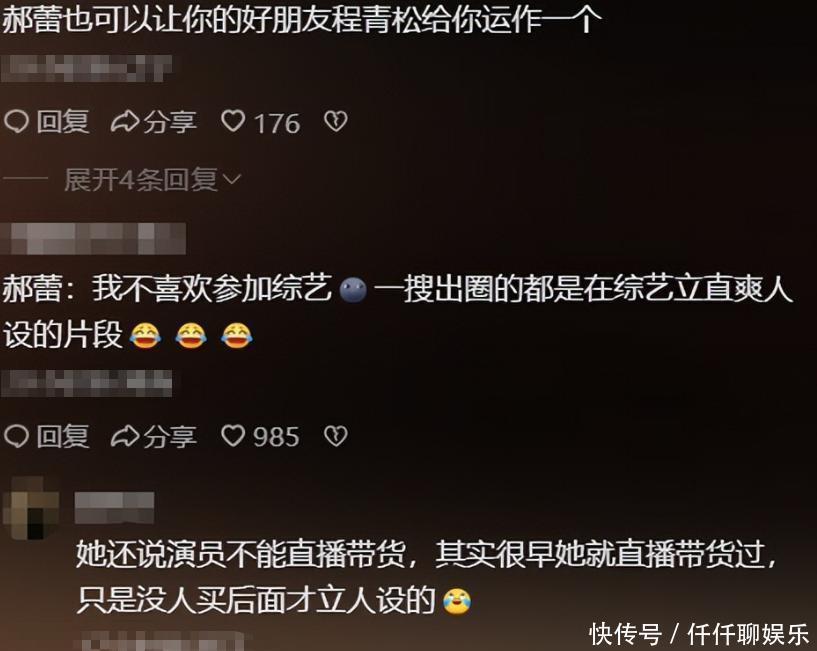Like the comment with 985 likes
Screen dimensions: 817x651
point(233,436)
